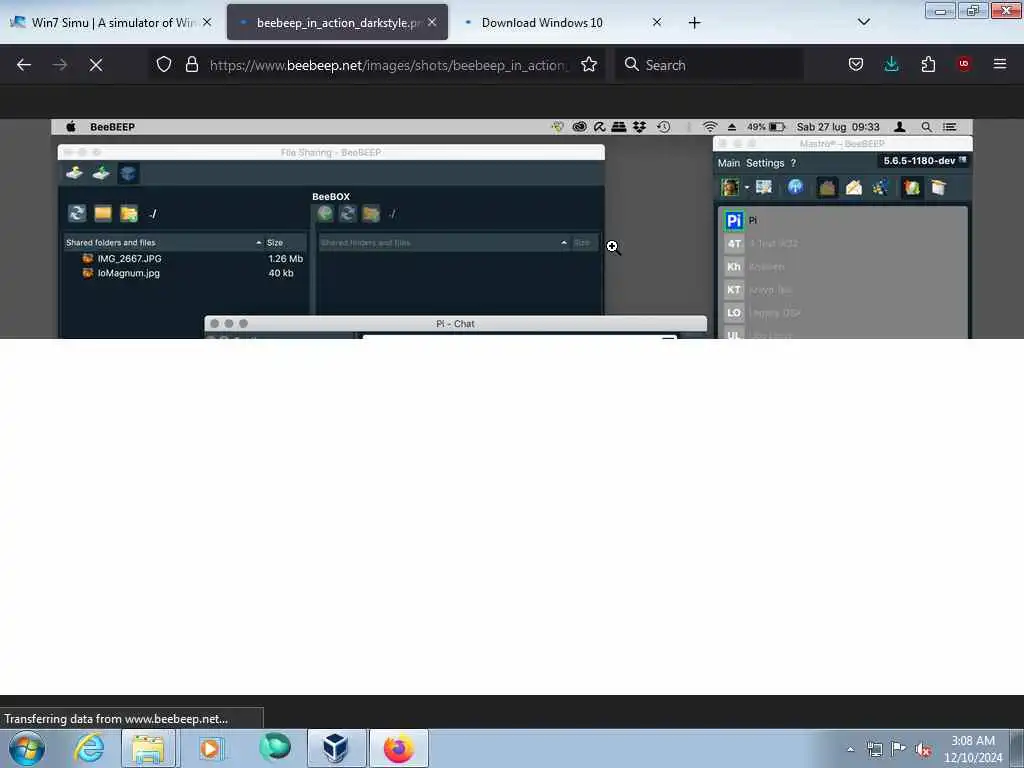
Task: Show site security info via the padlock icon
Action: 191,64
